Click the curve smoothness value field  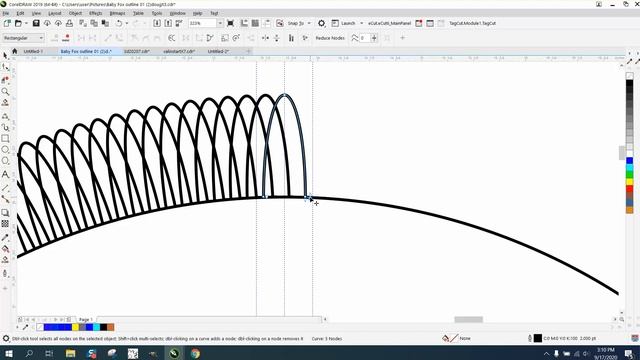click(x=364, y=38)
